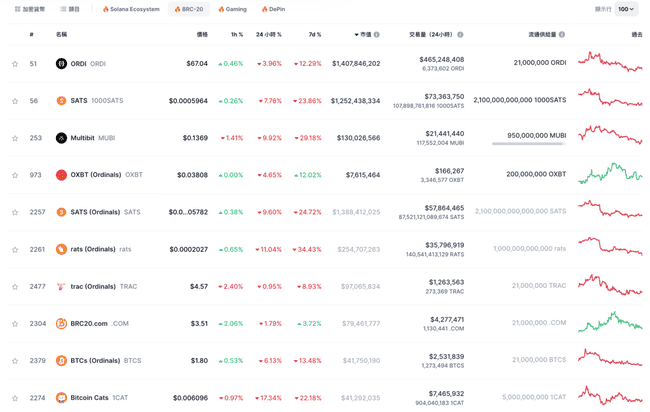Click ORDI market cap $1,407,846,202
Viewport: 650px width, 412px height.
(356, 63)
